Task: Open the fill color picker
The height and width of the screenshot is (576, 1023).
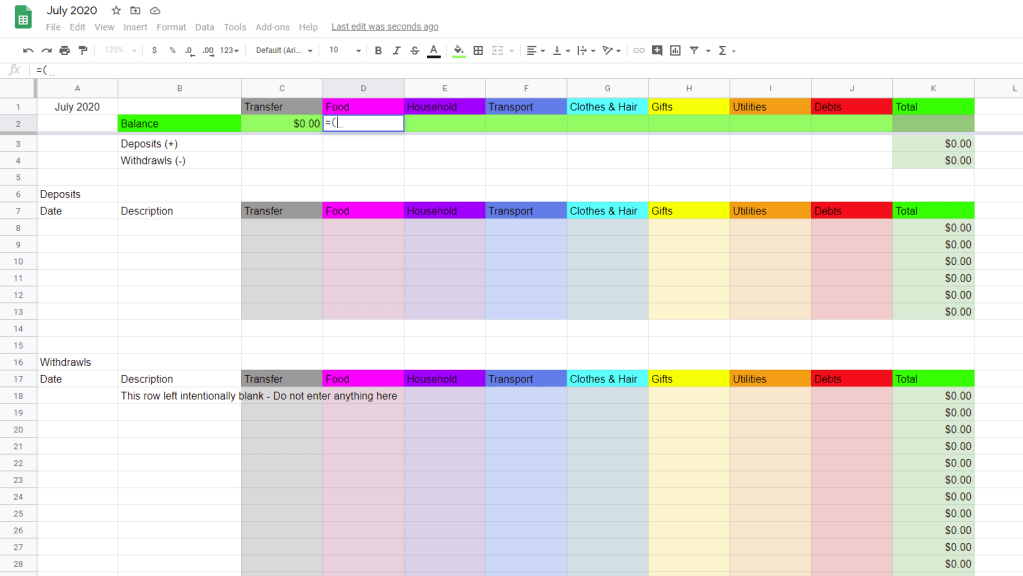Action: click(x=459, y=50)
